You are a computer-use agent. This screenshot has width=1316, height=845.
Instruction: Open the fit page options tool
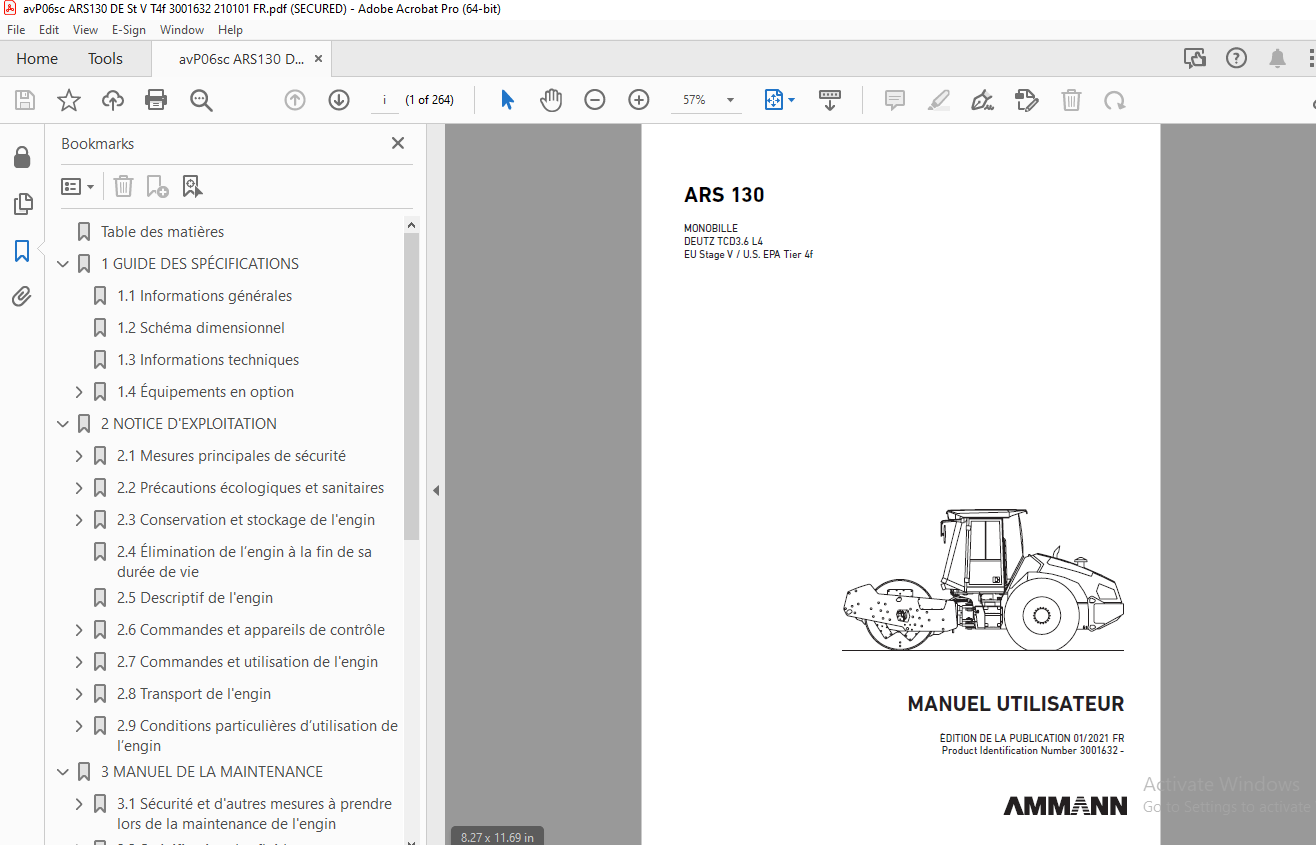click(779, 100)
